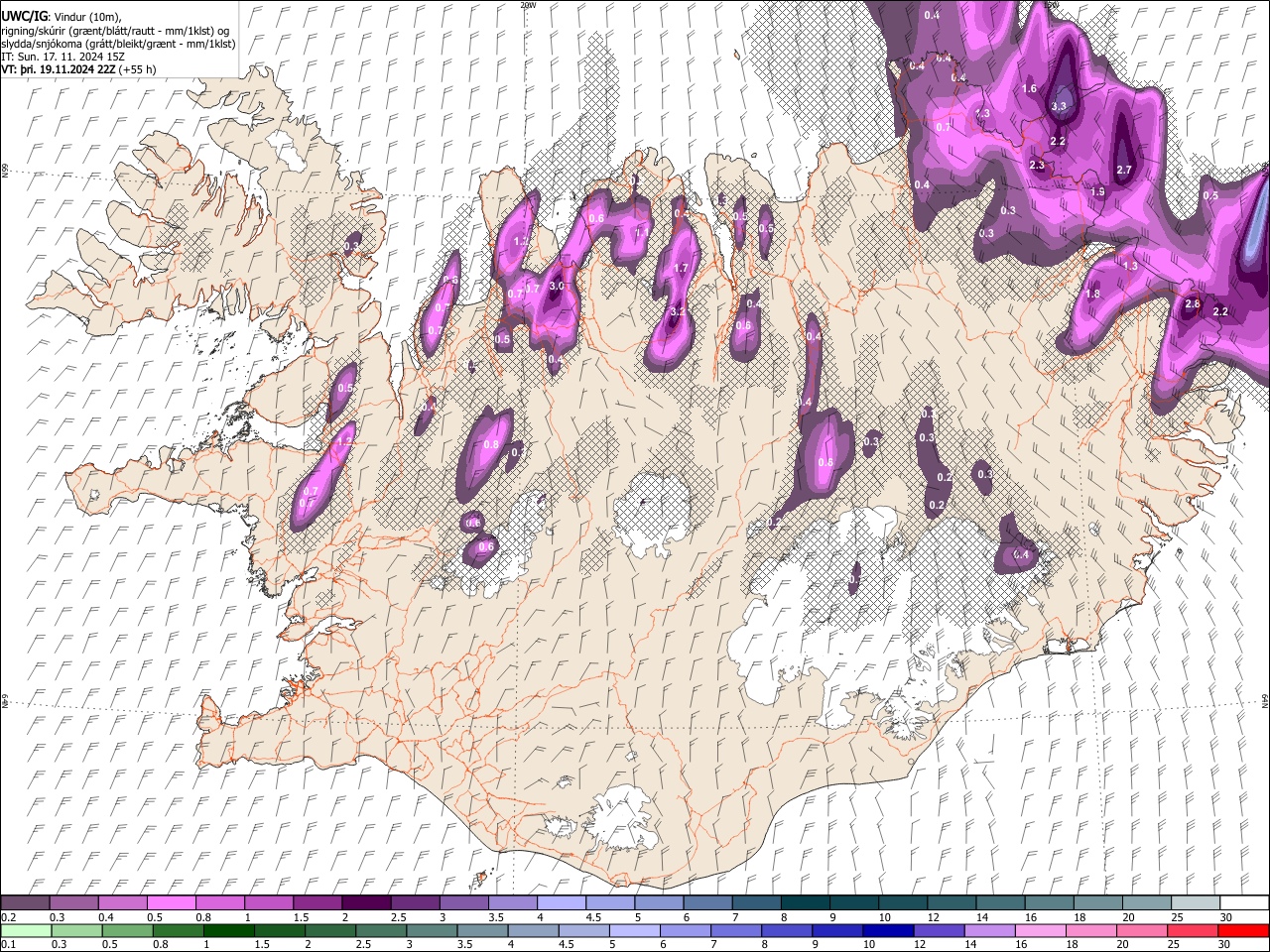Select the '1.6' precipitation value on map
This screenshot has width=1270, height=952.
pyautogui.click(x=1029, y=89)
